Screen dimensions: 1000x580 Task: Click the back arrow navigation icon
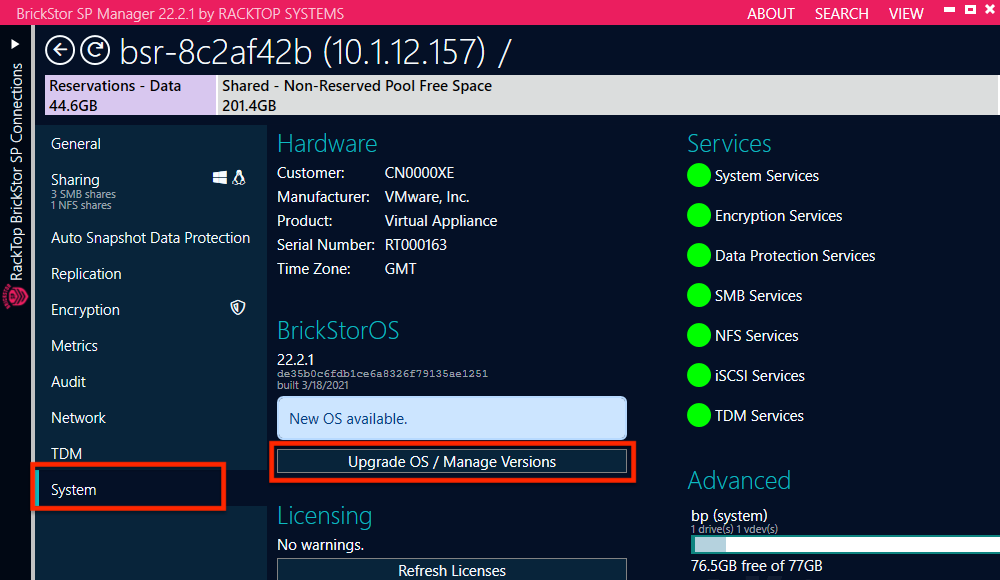click(60, 50)
